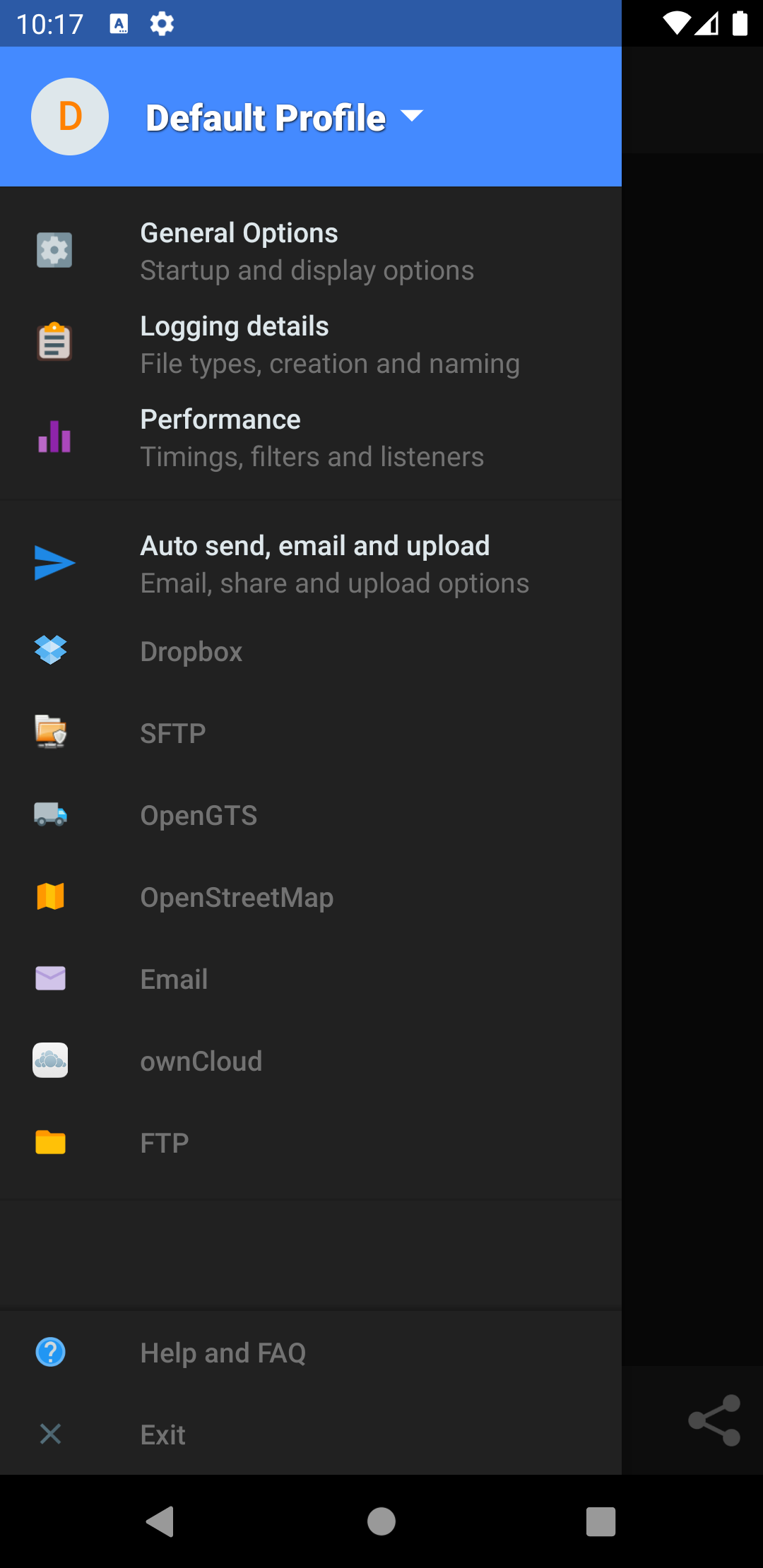Screen dimensions: 763x1568
Task: Click the OpenStreetMap map icon
Action: coord(51,896)
